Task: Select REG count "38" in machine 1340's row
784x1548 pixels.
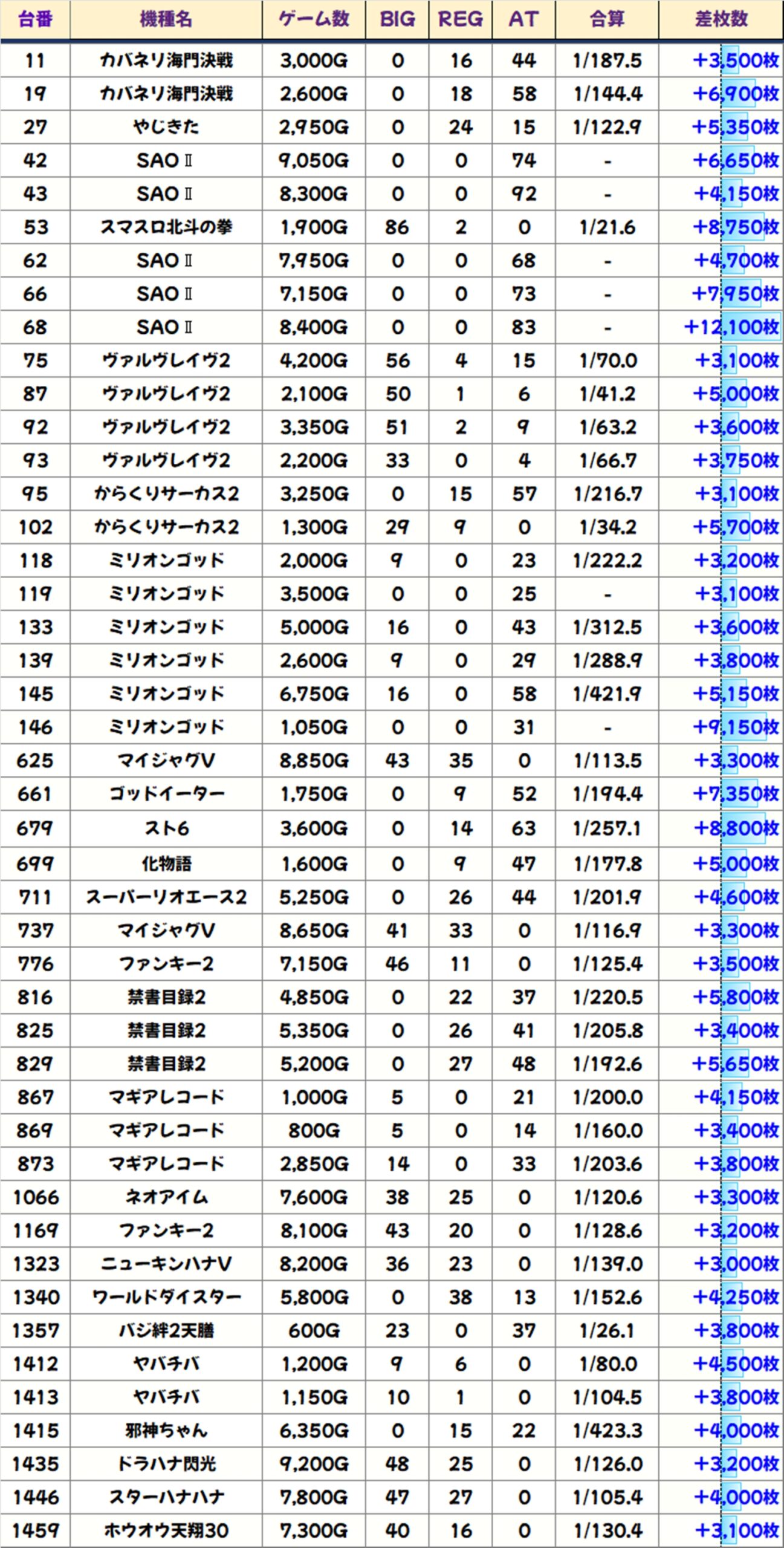Action: [461, 1296]
